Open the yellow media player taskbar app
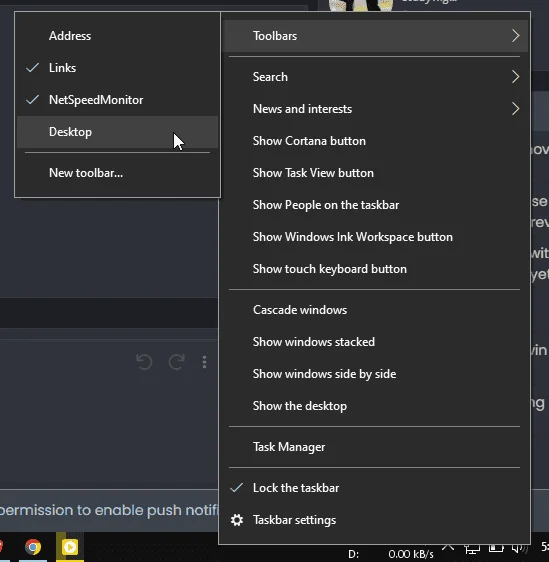 [x=70, y=547]
